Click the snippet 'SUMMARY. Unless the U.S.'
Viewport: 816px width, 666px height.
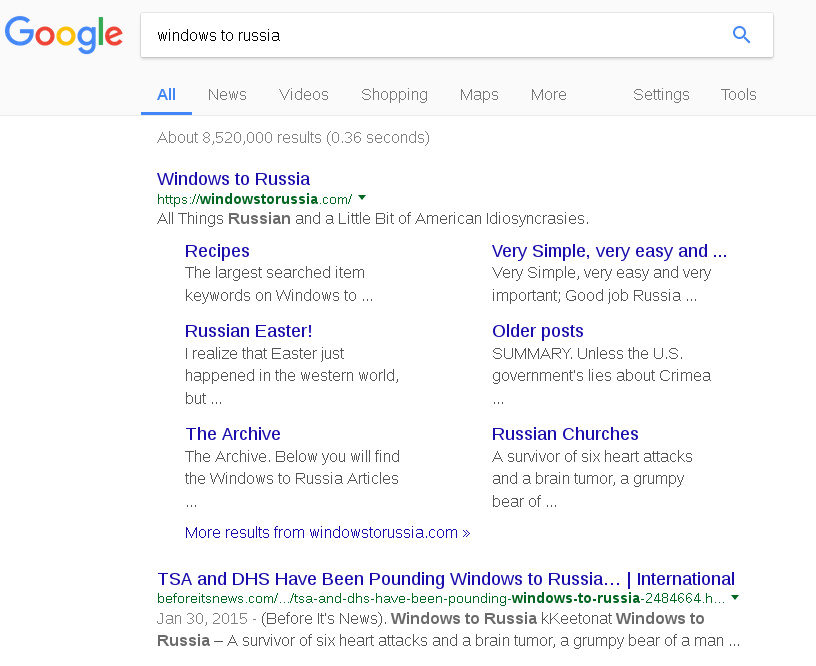(x=601, y=376)
